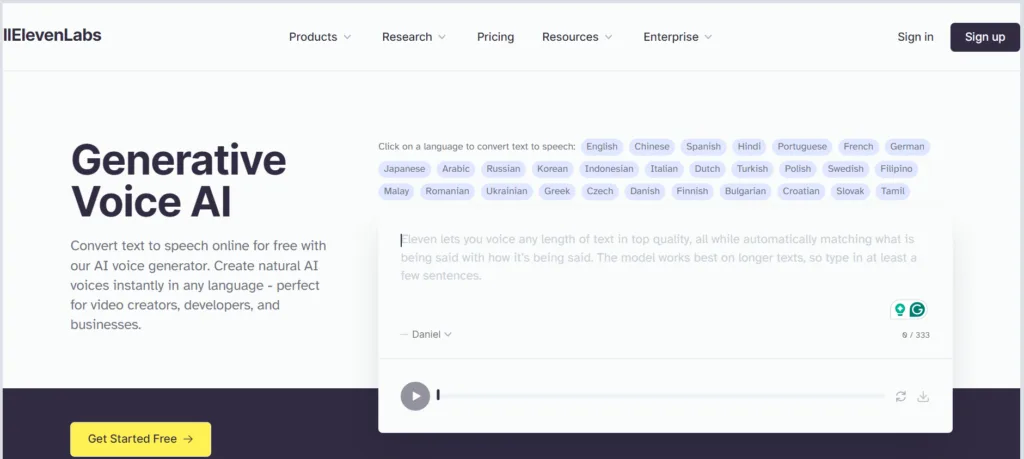This screenshot has width=1024, height=459.
Task: Select the Arabic language chip
Action: coord(456,169)
